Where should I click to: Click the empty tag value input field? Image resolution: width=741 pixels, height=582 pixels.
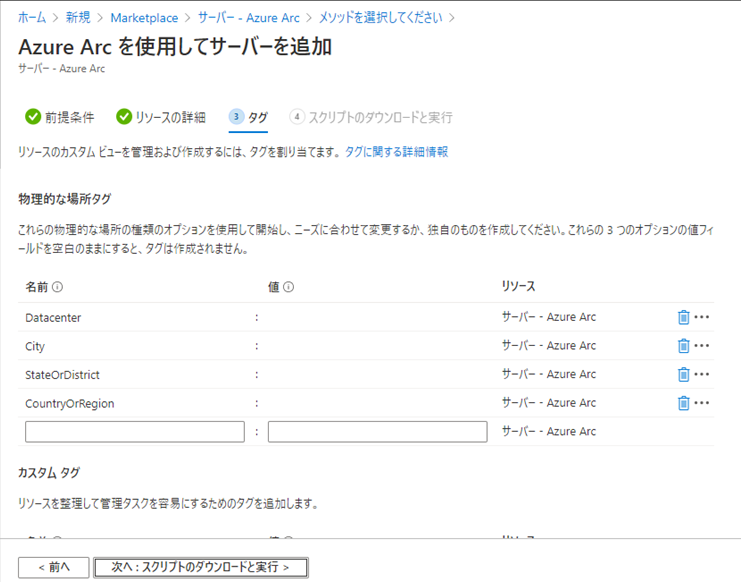click(378, 432)
